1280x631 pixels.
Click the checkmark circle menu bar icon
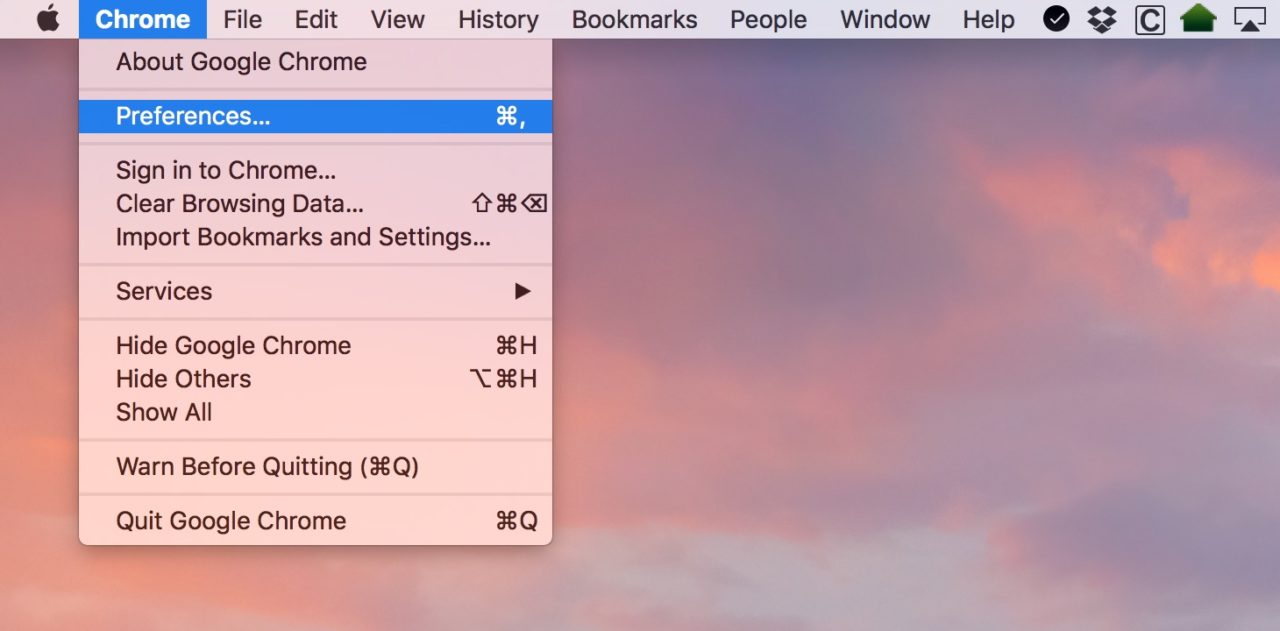coord(1056,19)
